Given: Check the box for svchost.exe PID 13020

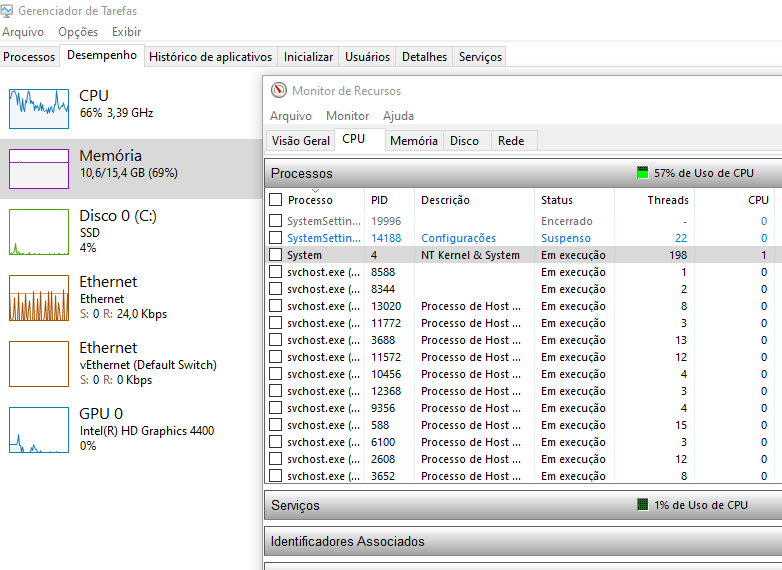Looking at the screenshot, I should (275, 306).
